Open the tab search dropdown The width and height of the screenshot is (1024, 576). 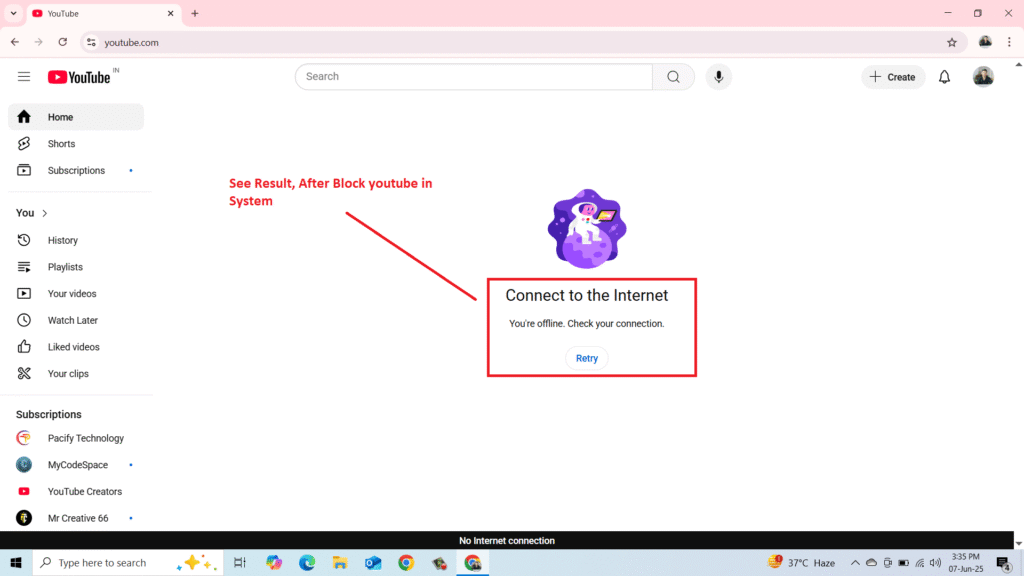[x=13, y=13]
